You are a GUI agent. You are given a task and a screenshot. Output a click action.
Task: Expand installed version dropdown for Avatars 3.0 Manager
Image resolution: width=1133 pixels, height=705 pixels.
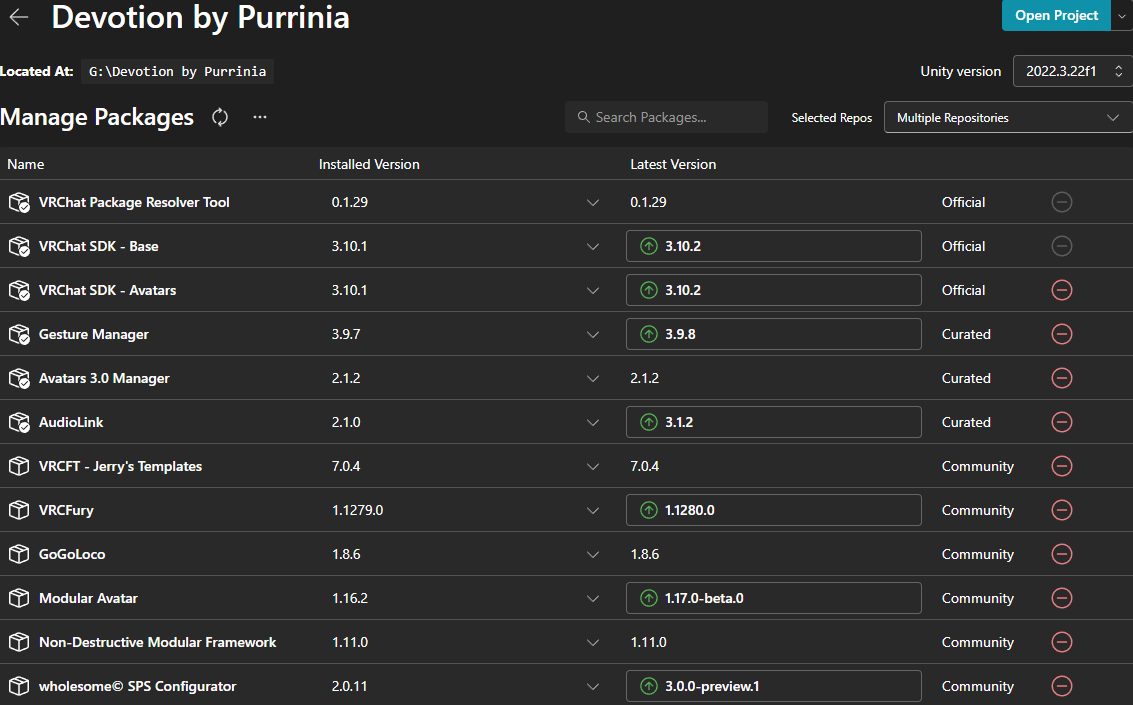coord(593,379)
